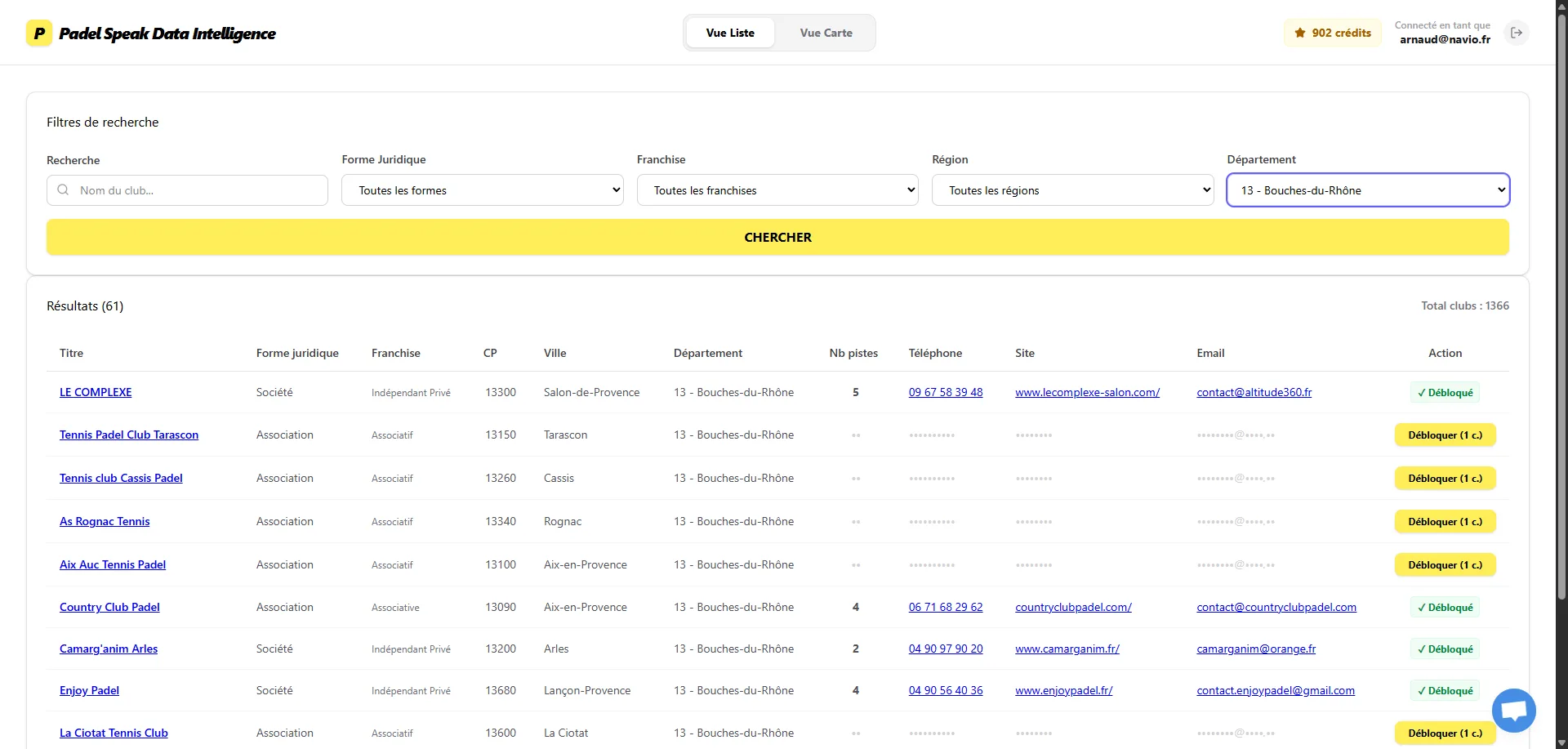Open the "LE COMPLEXE" club link
Screen dimensions: 1568x749
(95, 392)
